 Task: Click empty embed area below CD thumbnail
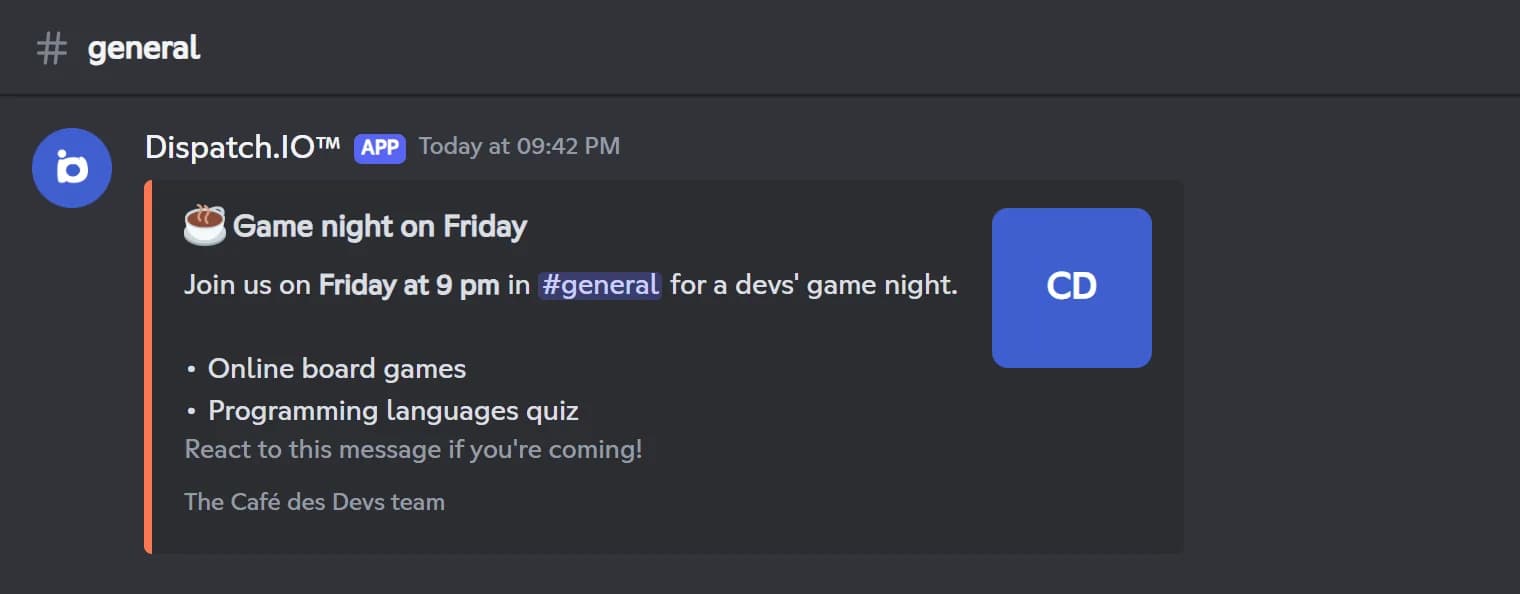[1072, 460]
